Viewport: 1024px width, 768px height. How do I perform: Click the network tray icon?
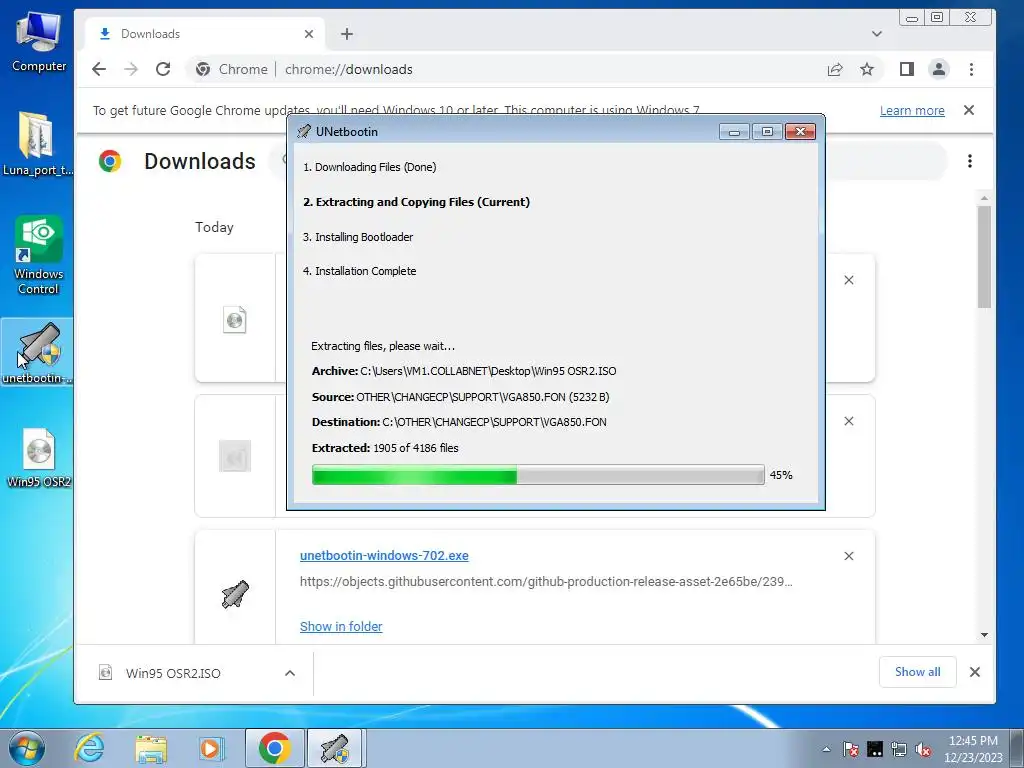click(899, 749)
